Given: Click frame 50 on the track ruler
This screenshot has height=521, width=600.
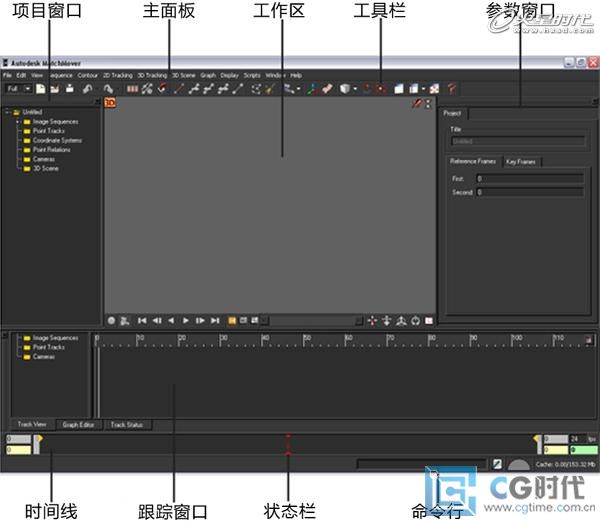Looking at the screenshot, I should coord(307,338).
